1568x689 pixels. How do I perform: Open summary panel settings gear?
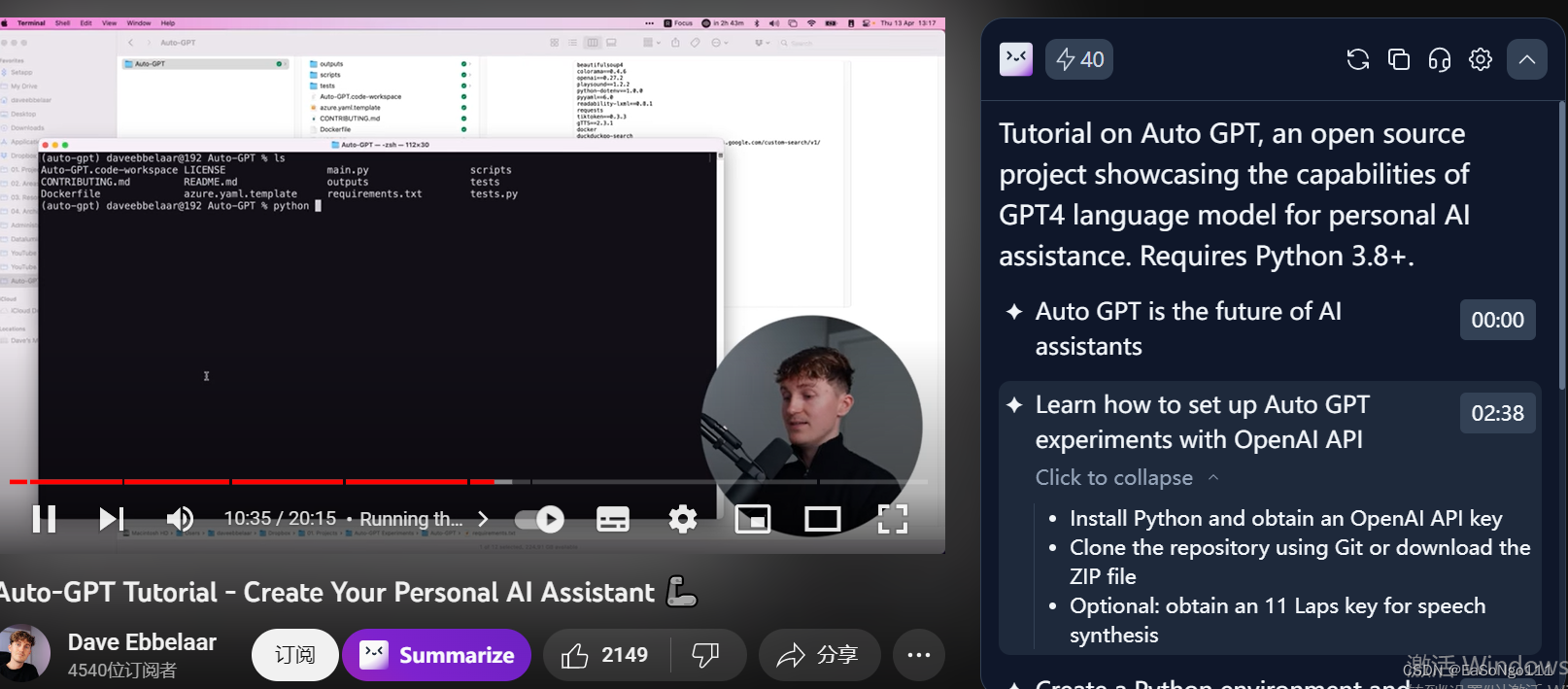(x=1481, y=59)
